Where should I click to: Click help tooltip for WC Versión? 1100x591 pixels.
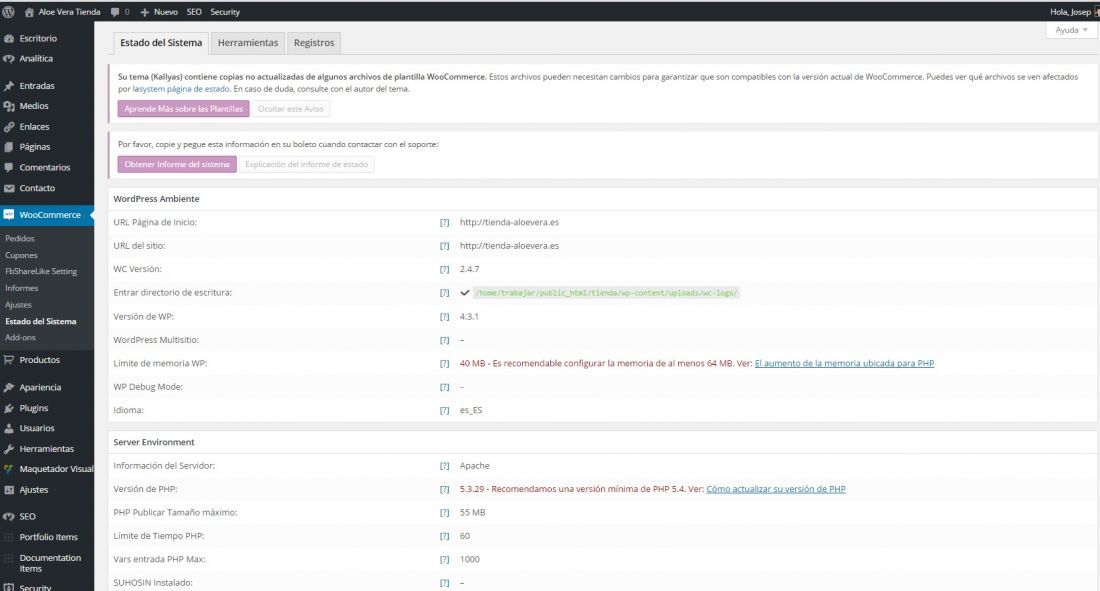pyautogui.click(x=444, y=270)
